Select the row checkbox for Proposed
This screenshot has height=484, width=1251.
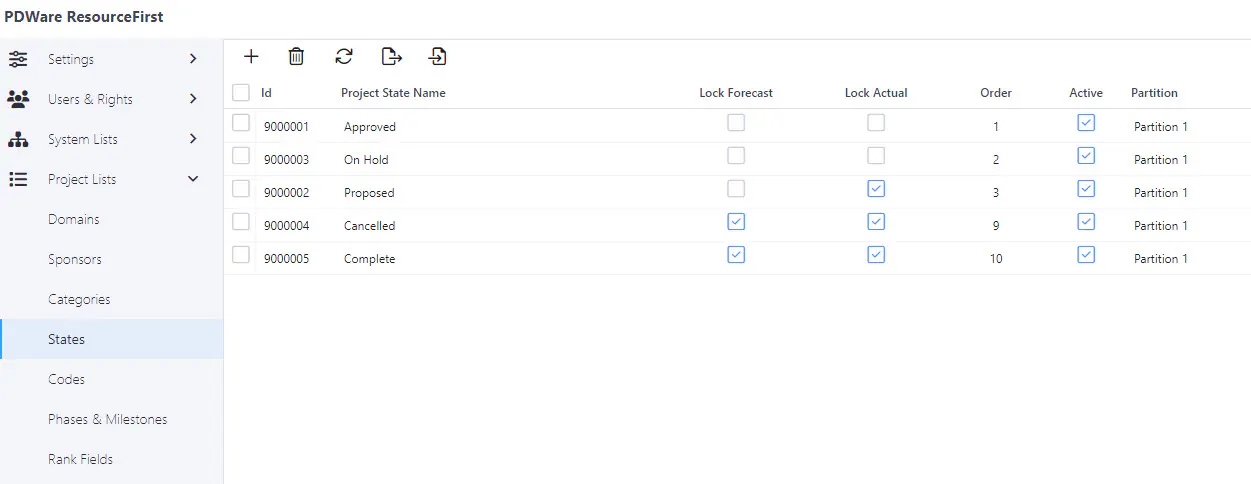coord(241,189)
